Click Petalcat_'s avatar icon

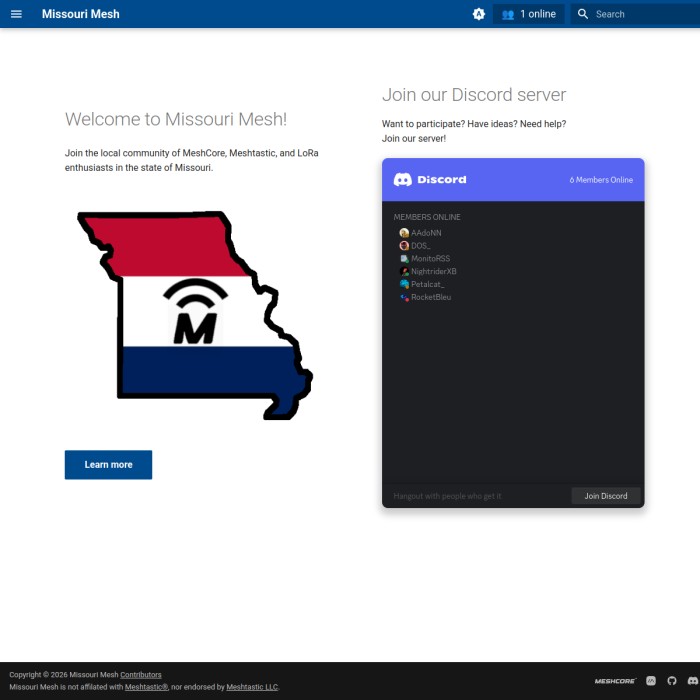(x=404, y=284)
